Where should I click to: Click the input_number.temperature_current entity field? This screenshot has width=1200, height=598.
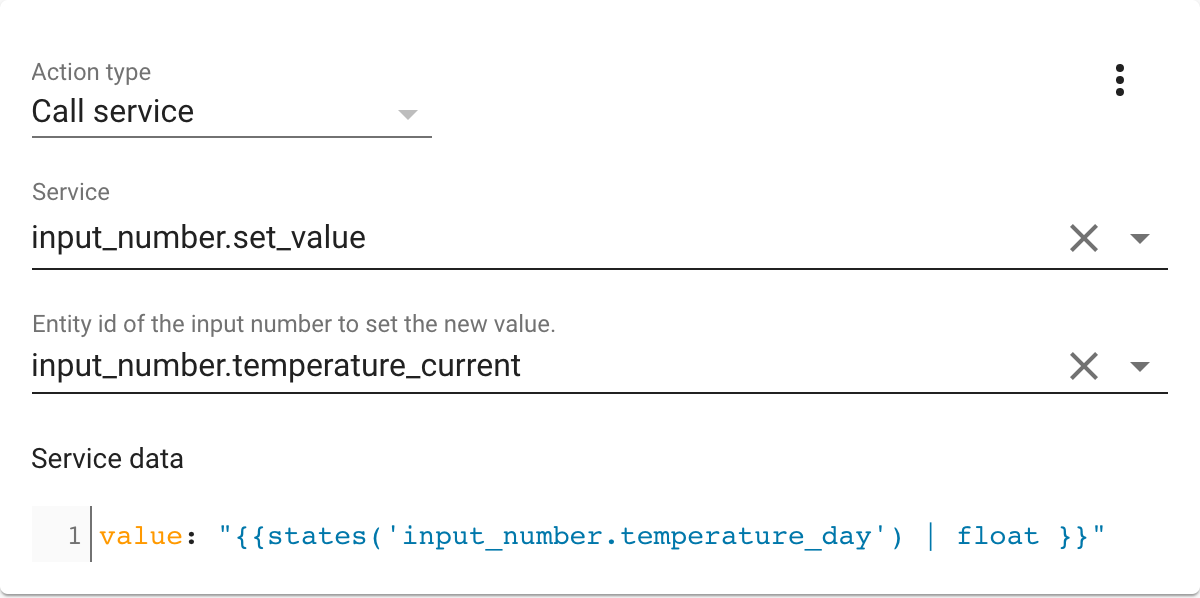[x=276, y=366]
